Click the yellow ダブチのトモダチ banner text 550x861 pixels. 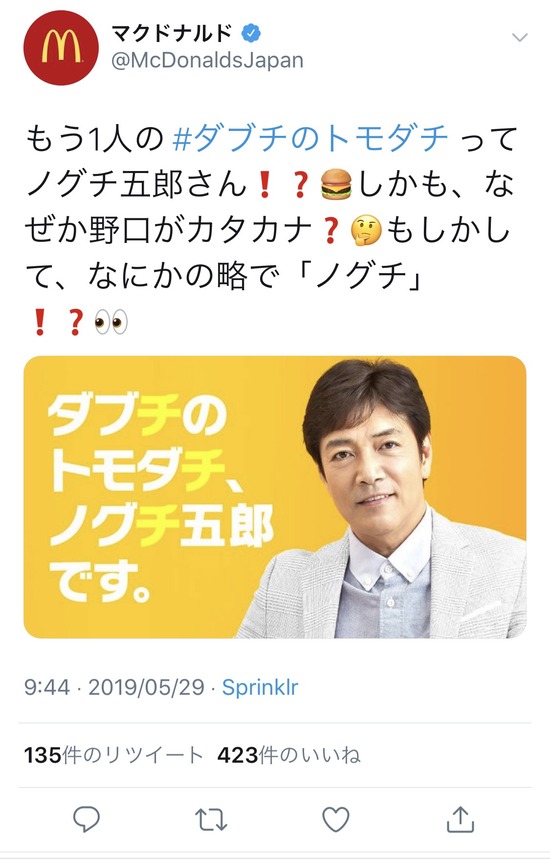[x=160, y=497]
